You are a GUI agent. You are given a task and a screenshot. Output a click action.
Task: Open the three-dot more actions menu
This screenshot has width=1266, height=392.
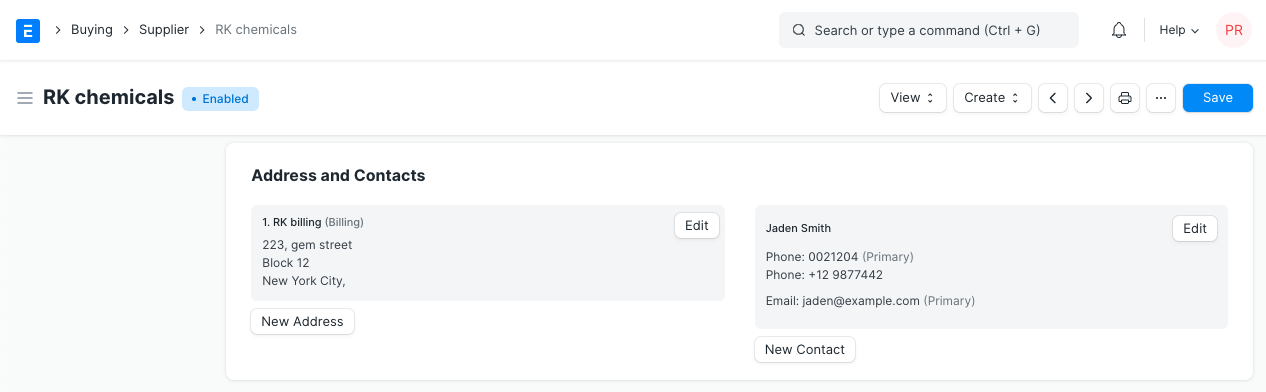click(x=1161, y=98)
